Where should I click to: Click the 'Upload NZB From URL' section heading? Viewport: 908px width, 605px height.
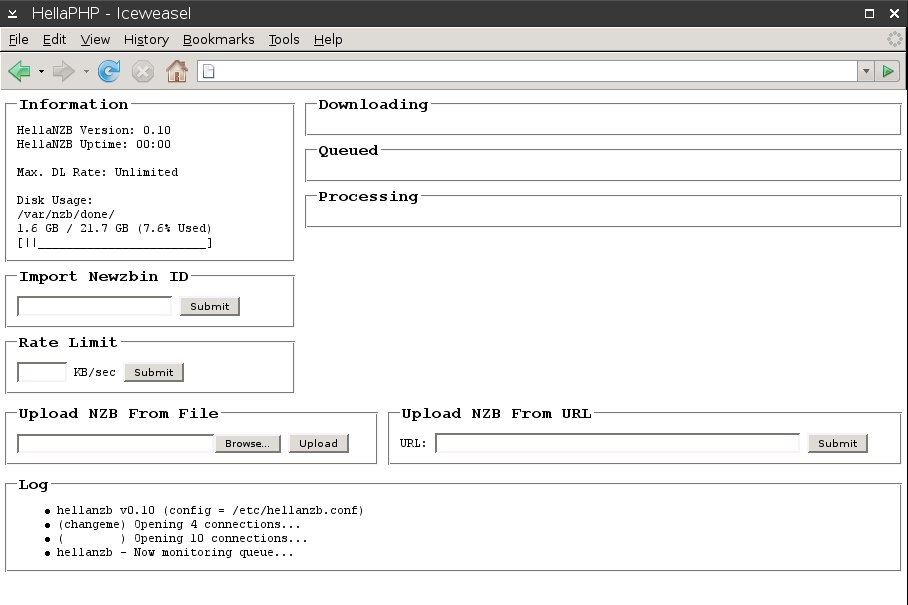pyautogui.click(x=496, y=414)
